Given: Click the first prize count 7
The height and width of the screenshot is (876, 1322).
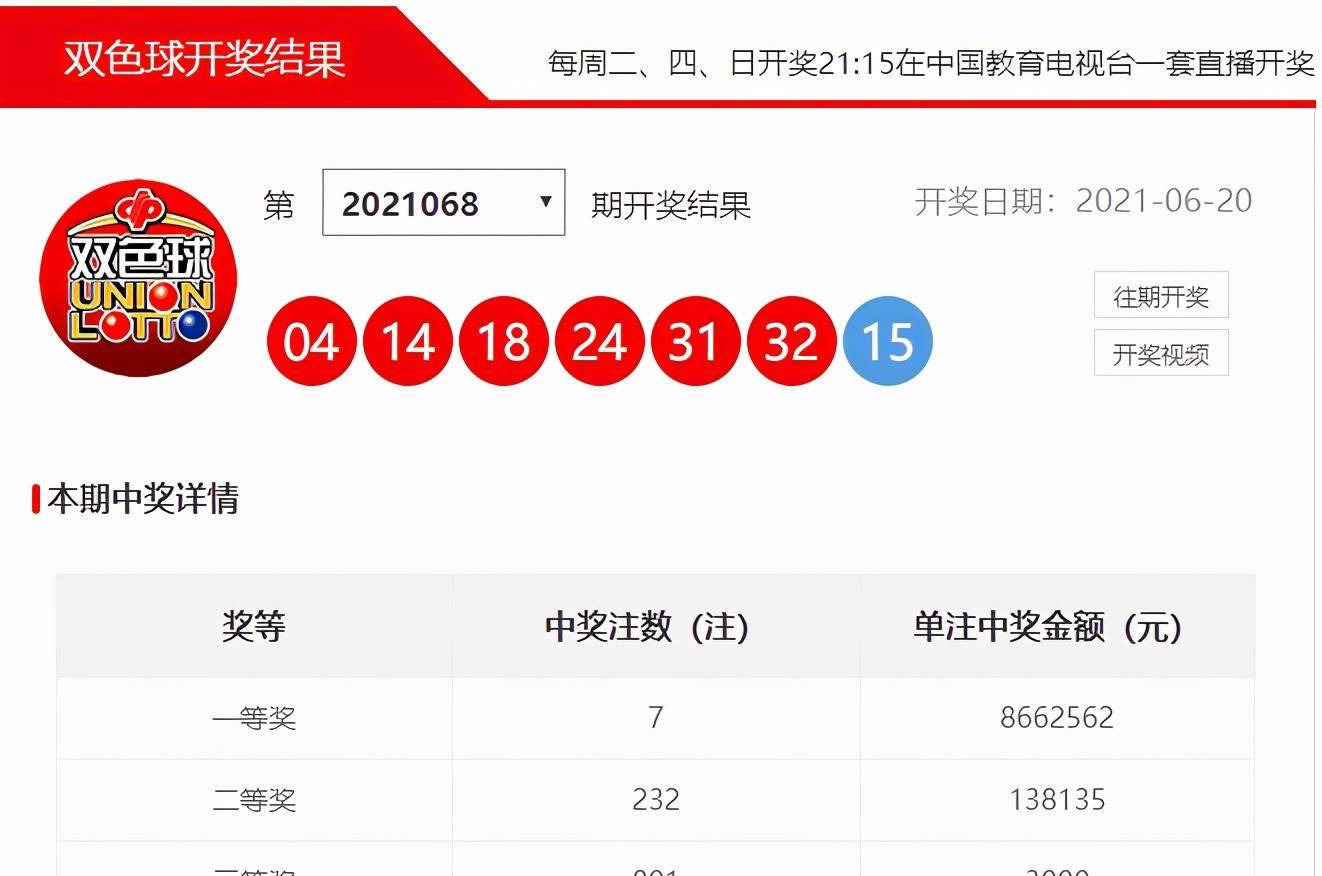Looking at the screenshot, I should [x=656, y=717].
